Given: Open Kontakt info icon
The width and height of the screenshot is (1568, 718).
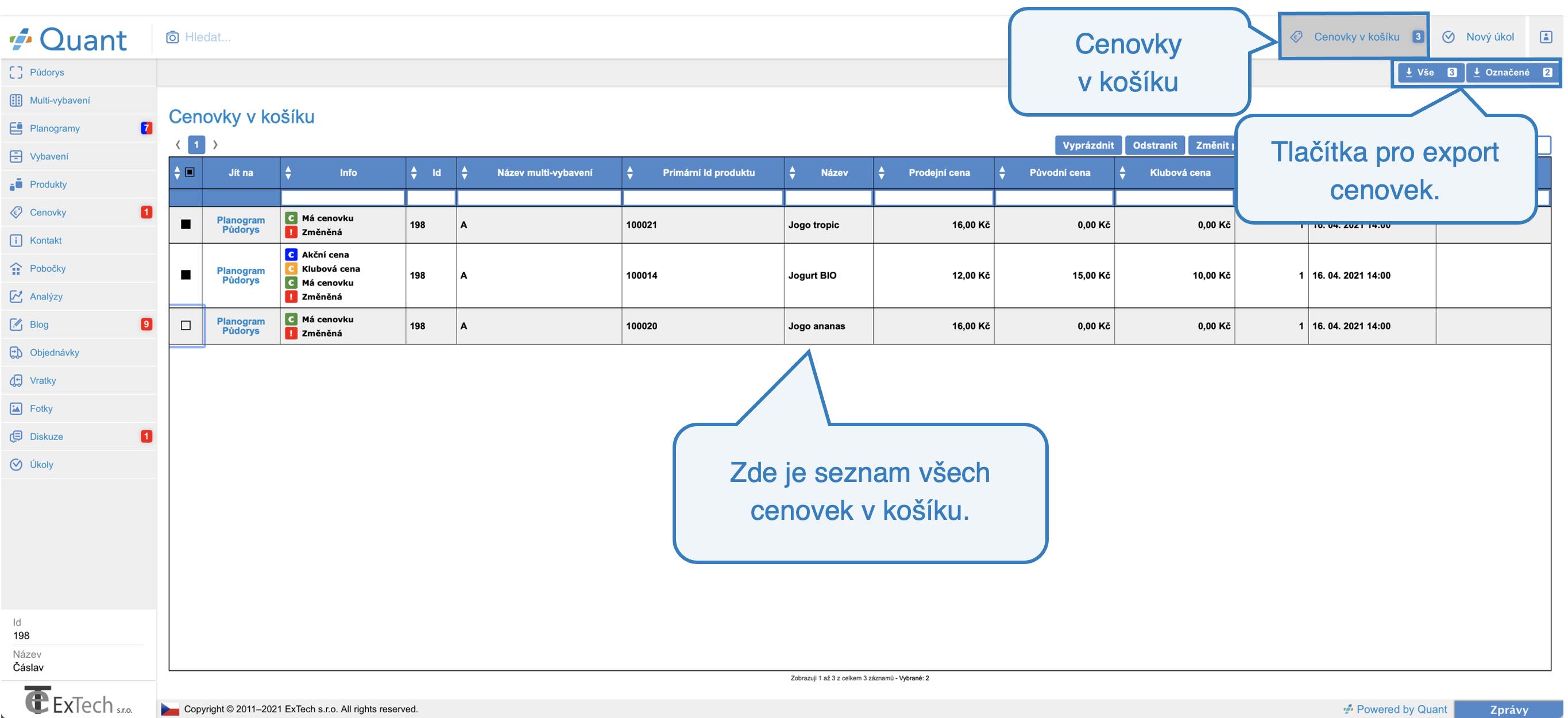Looking at the screenshot, I should point(17,240).
